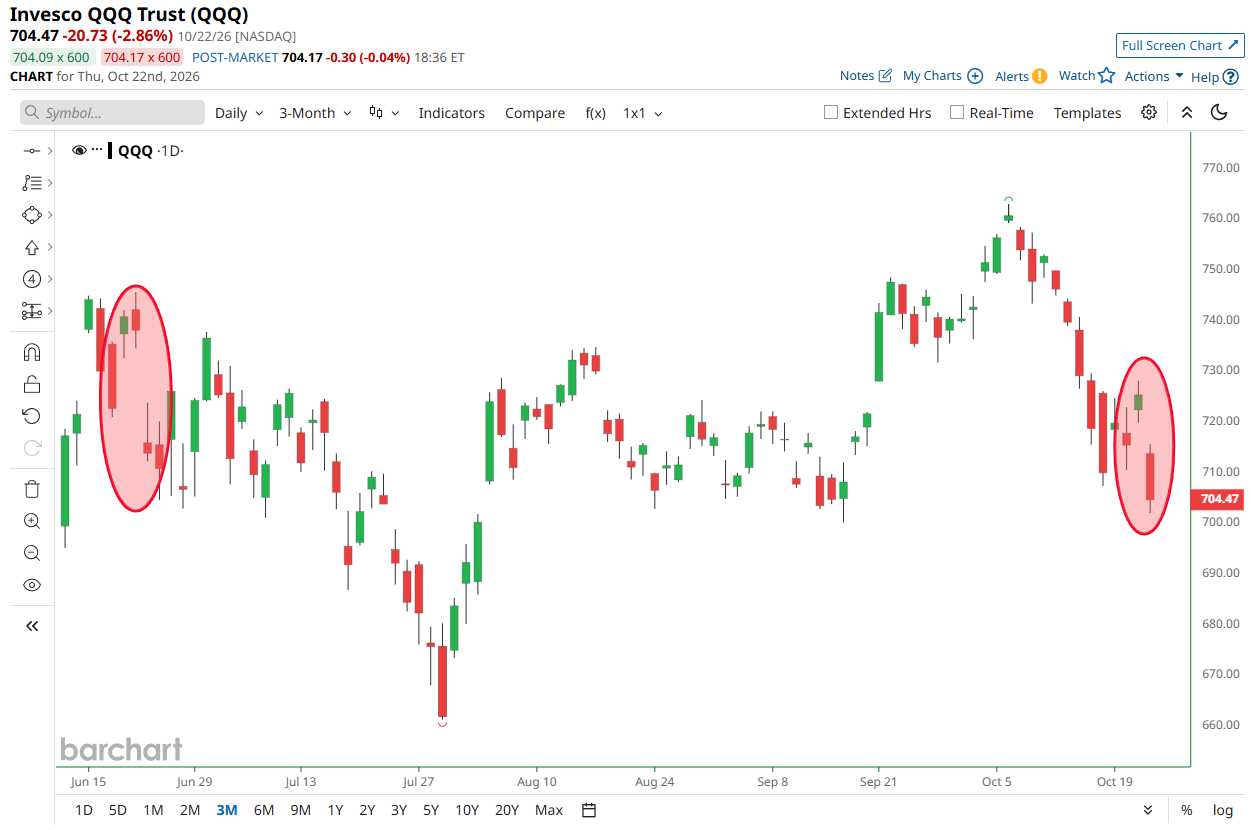Open the line drawing tools
The image size is (1251, 830).
31,151
